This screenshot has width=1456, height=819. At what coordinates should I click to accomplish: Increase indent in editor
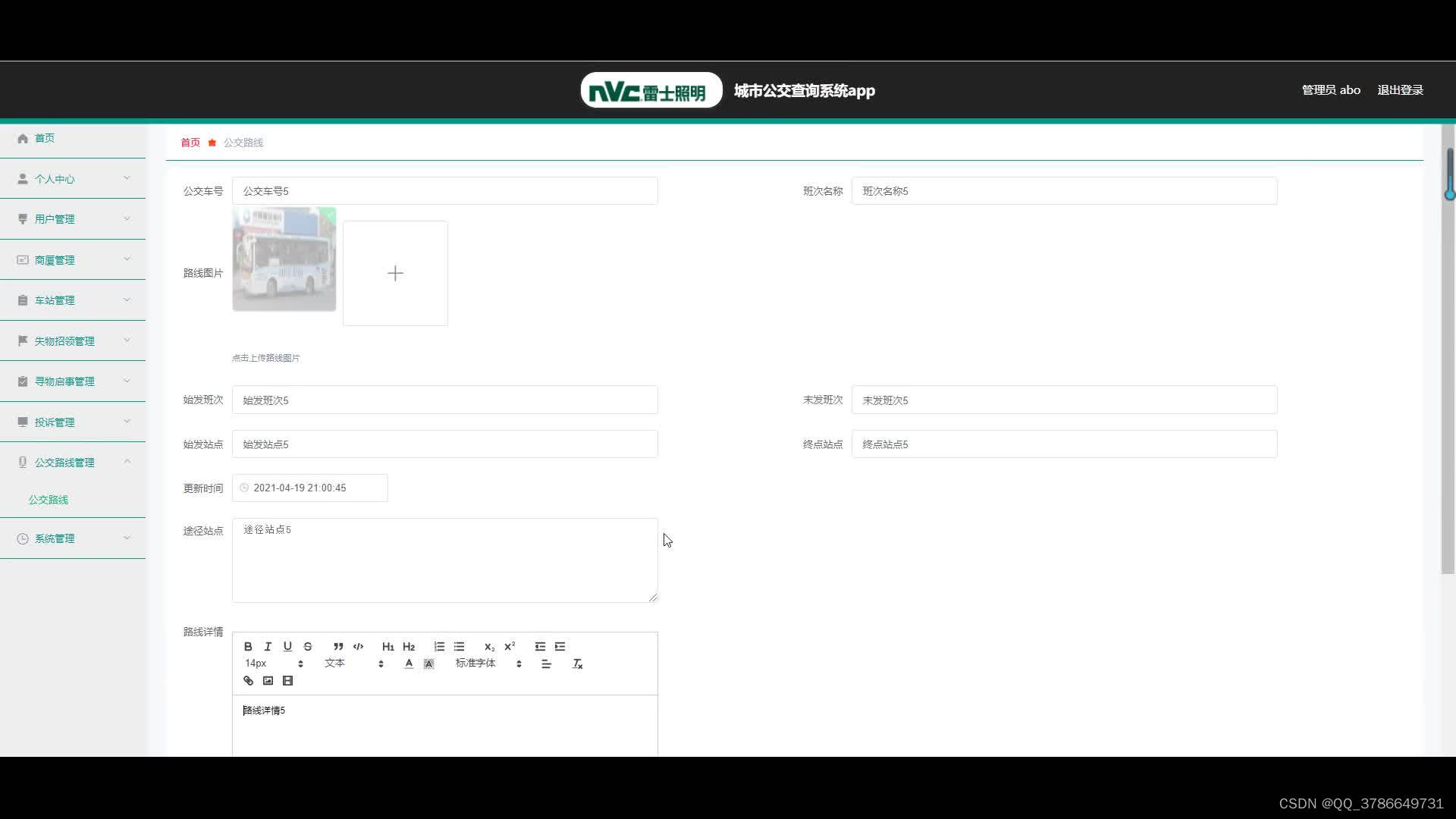(560, 646)
